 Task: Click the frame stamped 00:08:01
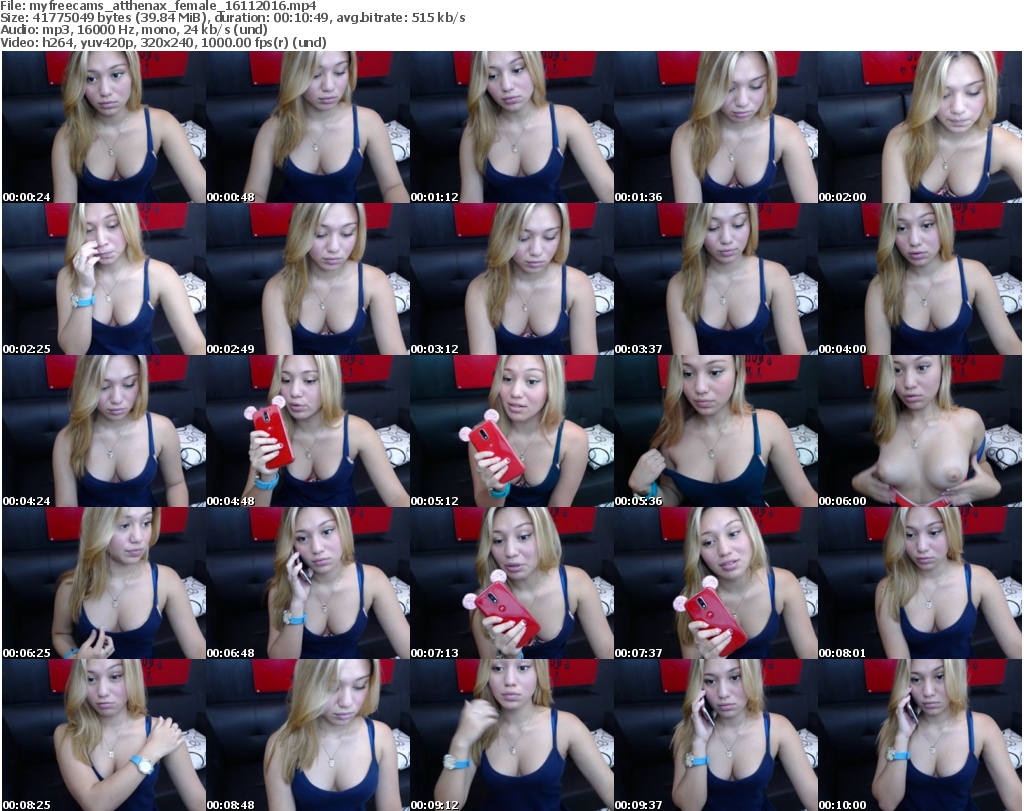pos(920,583)
